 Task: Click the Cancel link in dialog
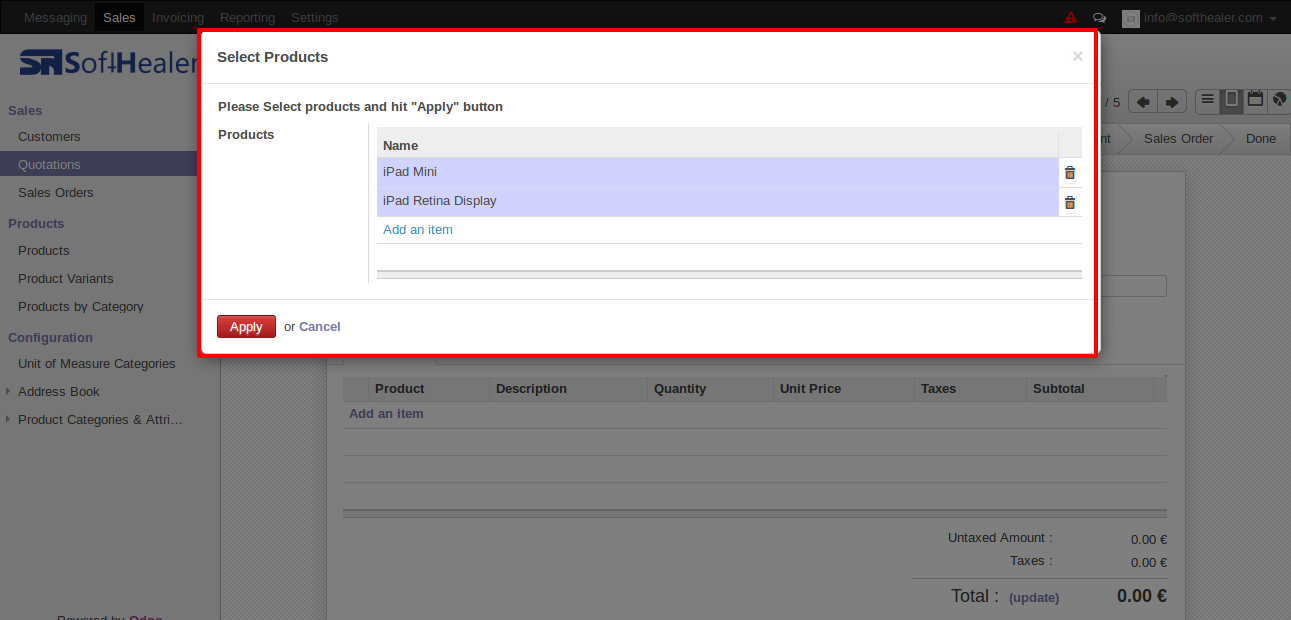[x=320, y=327]
